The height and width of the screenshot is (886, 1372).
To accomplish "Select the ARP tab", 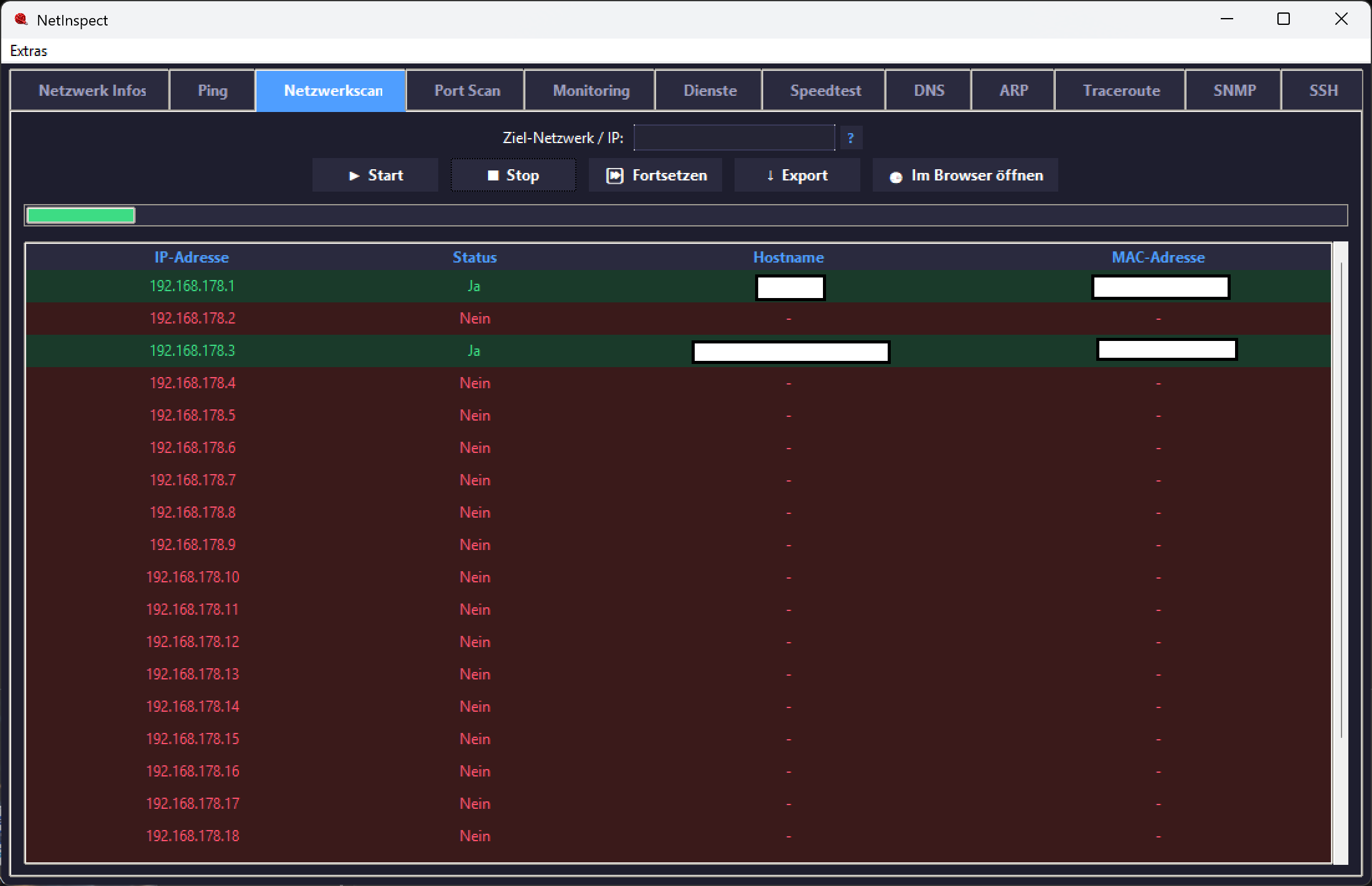I will pyautogui.click(x=1013, y=90).
